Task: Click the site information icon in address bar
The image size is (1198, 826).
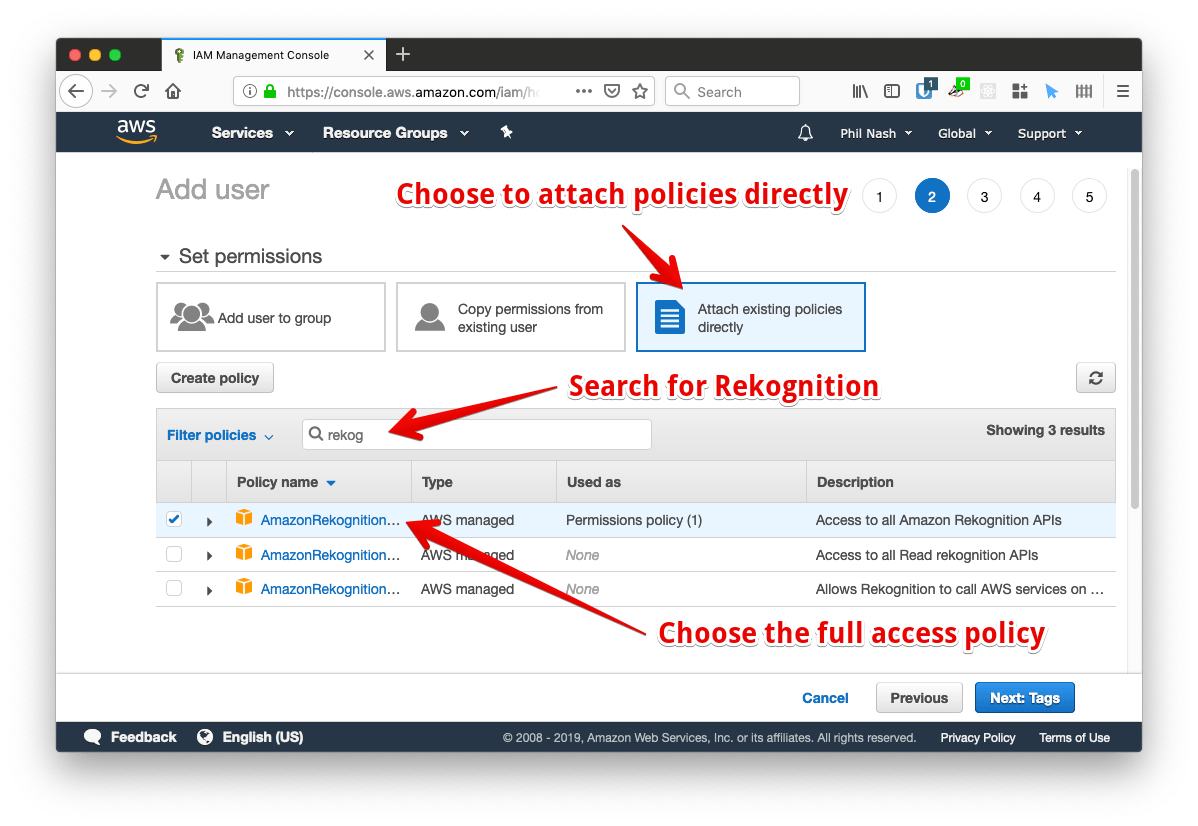Action: click(x=249, y=92)
